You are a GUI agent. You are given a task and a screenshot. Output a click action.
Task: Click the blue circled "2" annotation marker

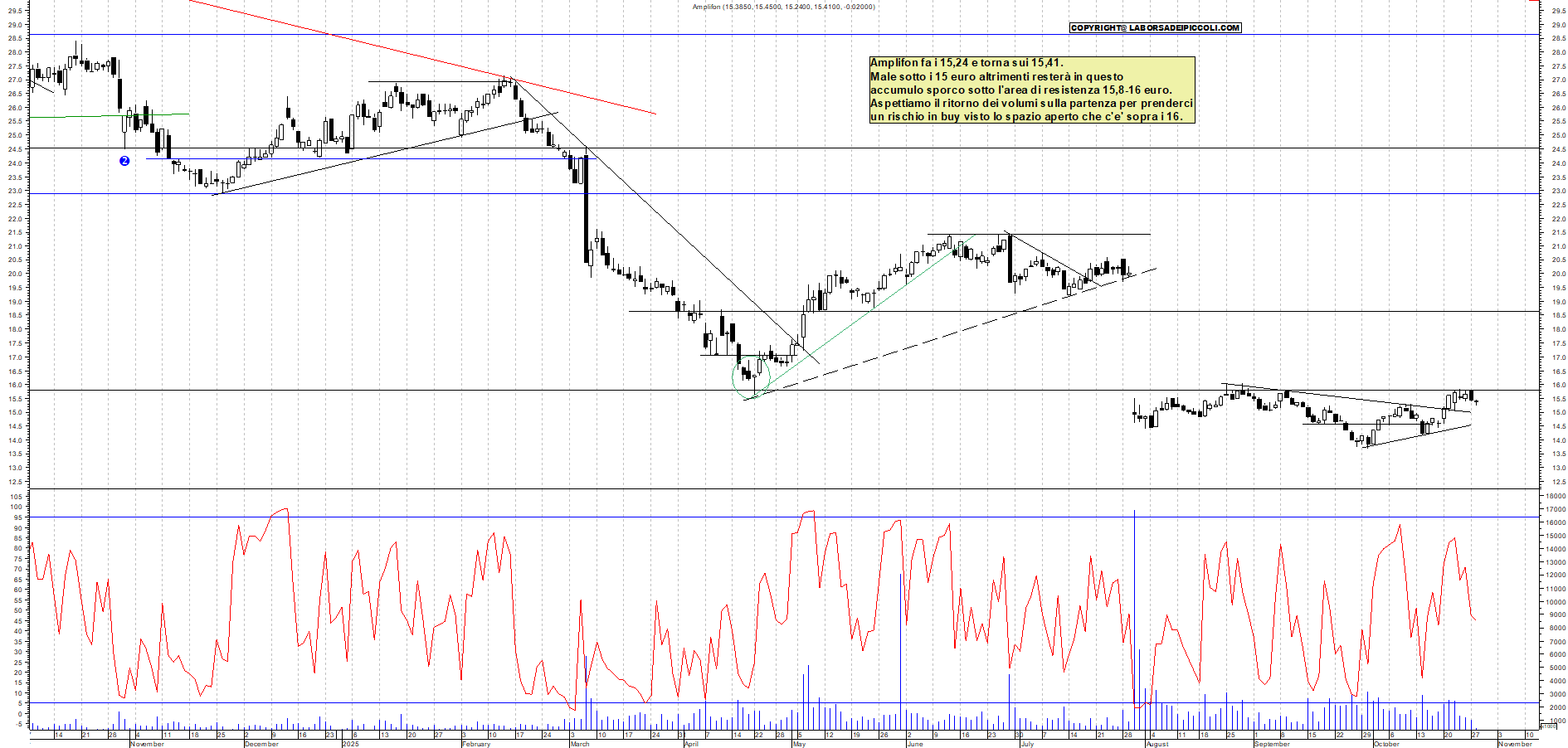(x=124, y=161)
